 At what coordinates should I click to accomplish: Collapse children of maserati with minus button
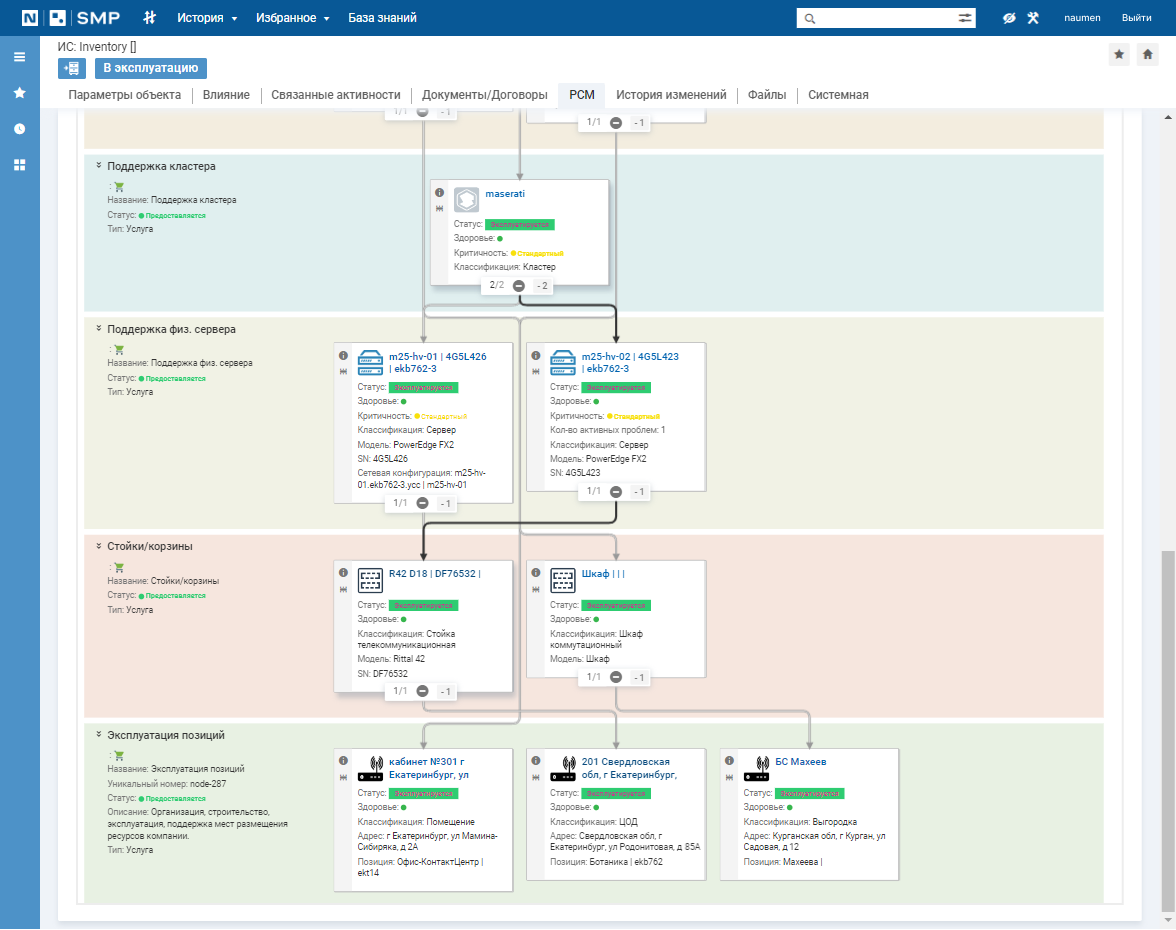click(518, 286)
